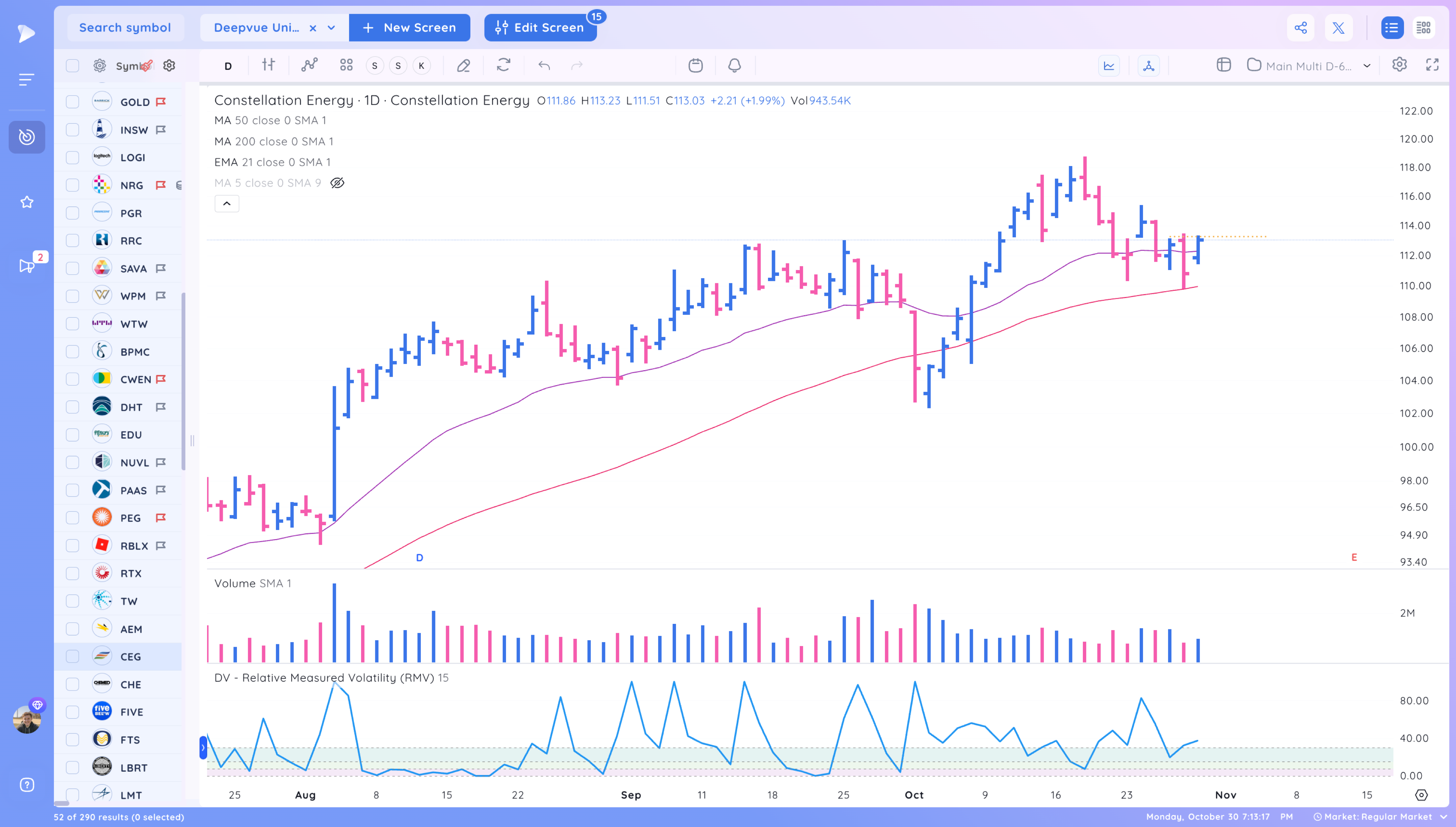The height and width of the screenshot is (827, 1456).
Task: Open the sidebar hamburger menu
Action: click(26, 79)
